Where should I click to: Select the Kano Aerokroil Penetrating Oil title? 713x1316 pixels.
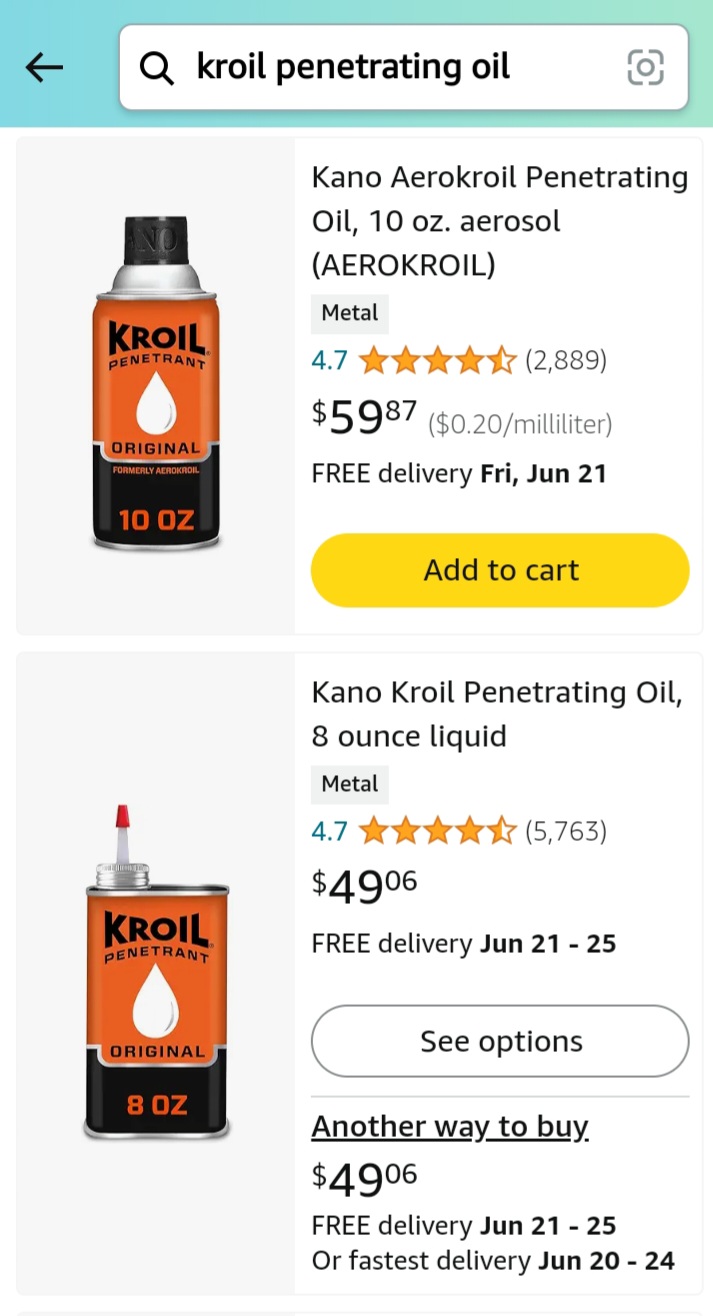(x=499, y=220)
